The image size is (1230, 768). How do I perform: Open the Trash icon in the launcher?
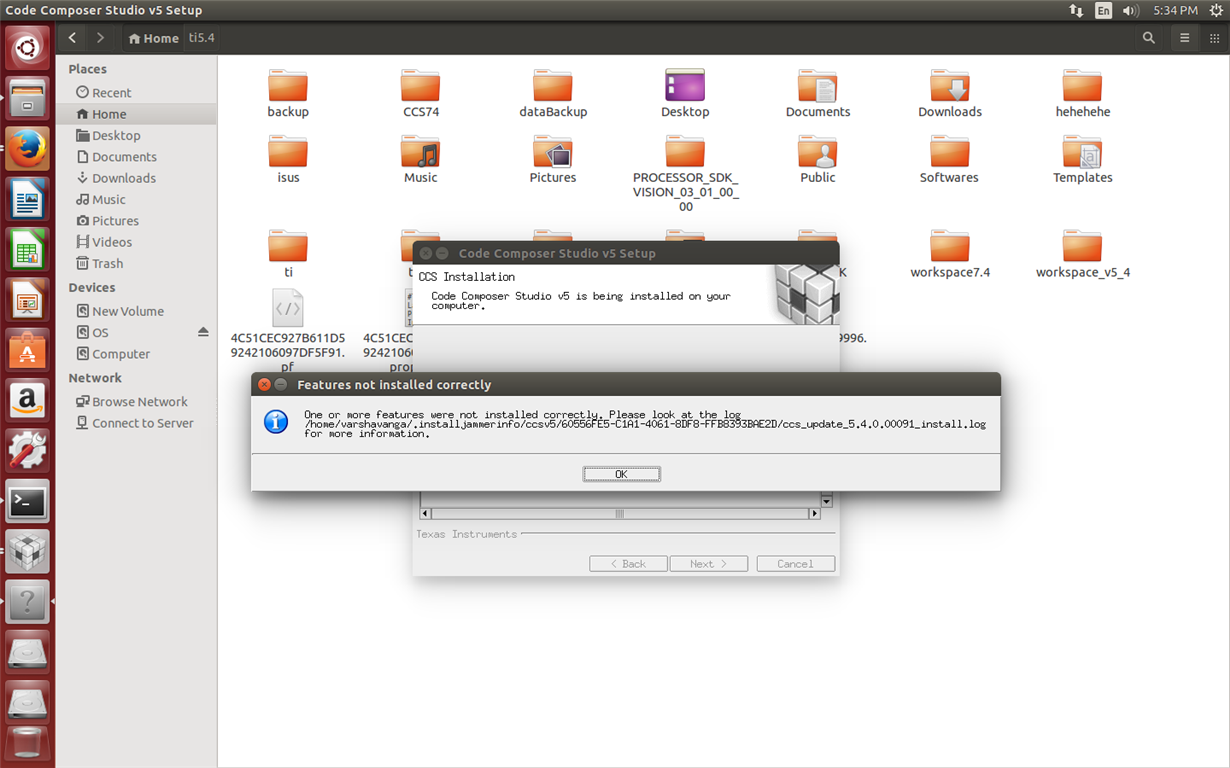tap(27, 745)
